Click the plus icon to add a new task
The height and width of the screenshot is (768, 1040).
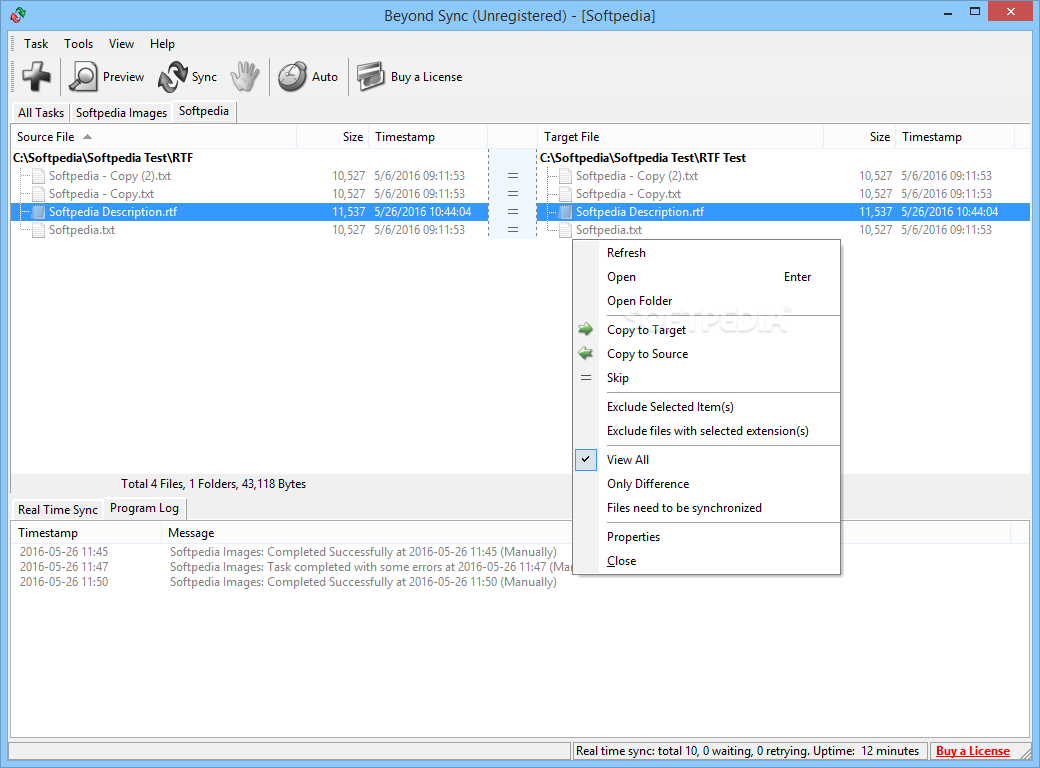coord(36,76)
